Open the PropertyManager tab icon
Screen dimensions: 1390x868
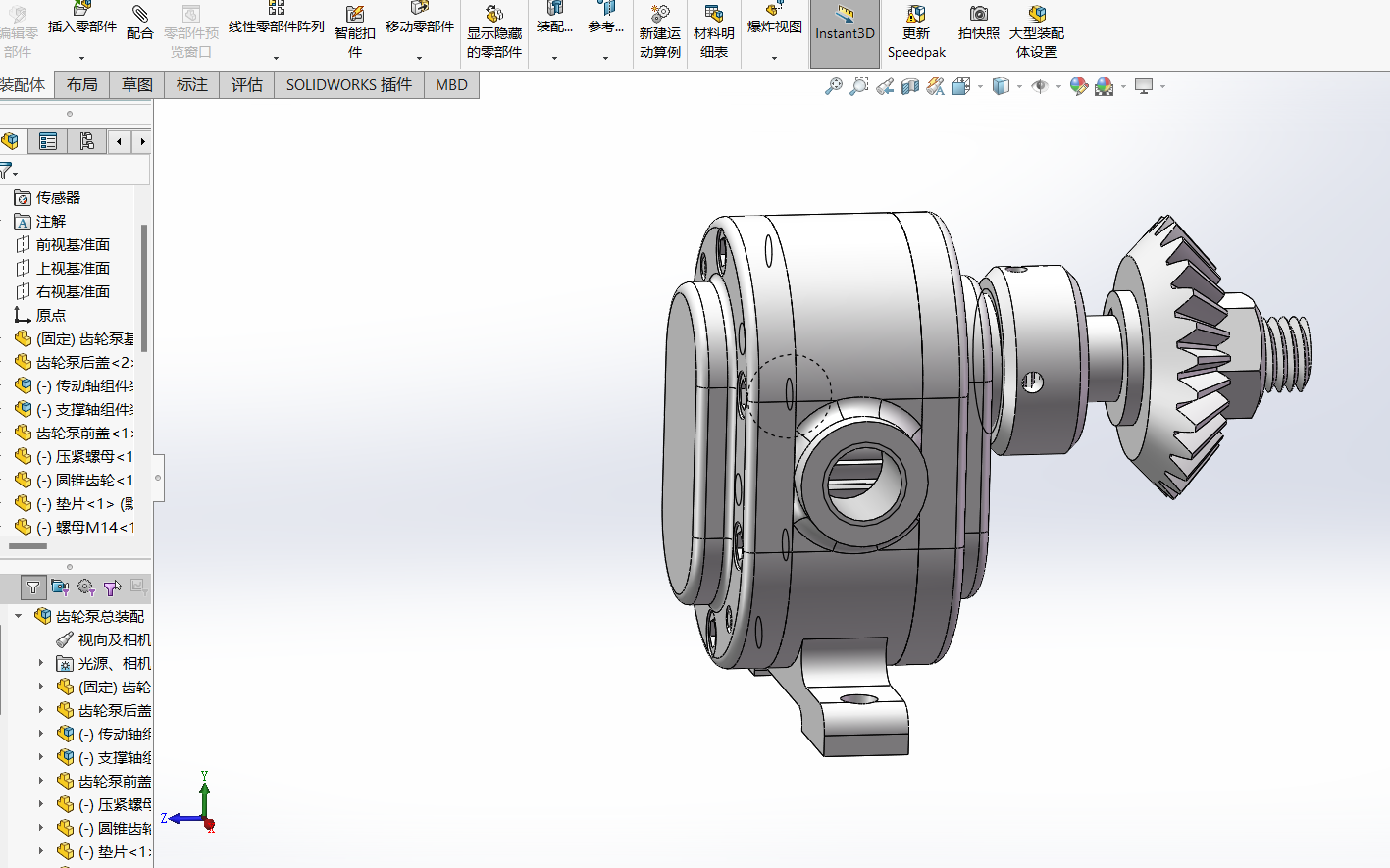[48, 141]
